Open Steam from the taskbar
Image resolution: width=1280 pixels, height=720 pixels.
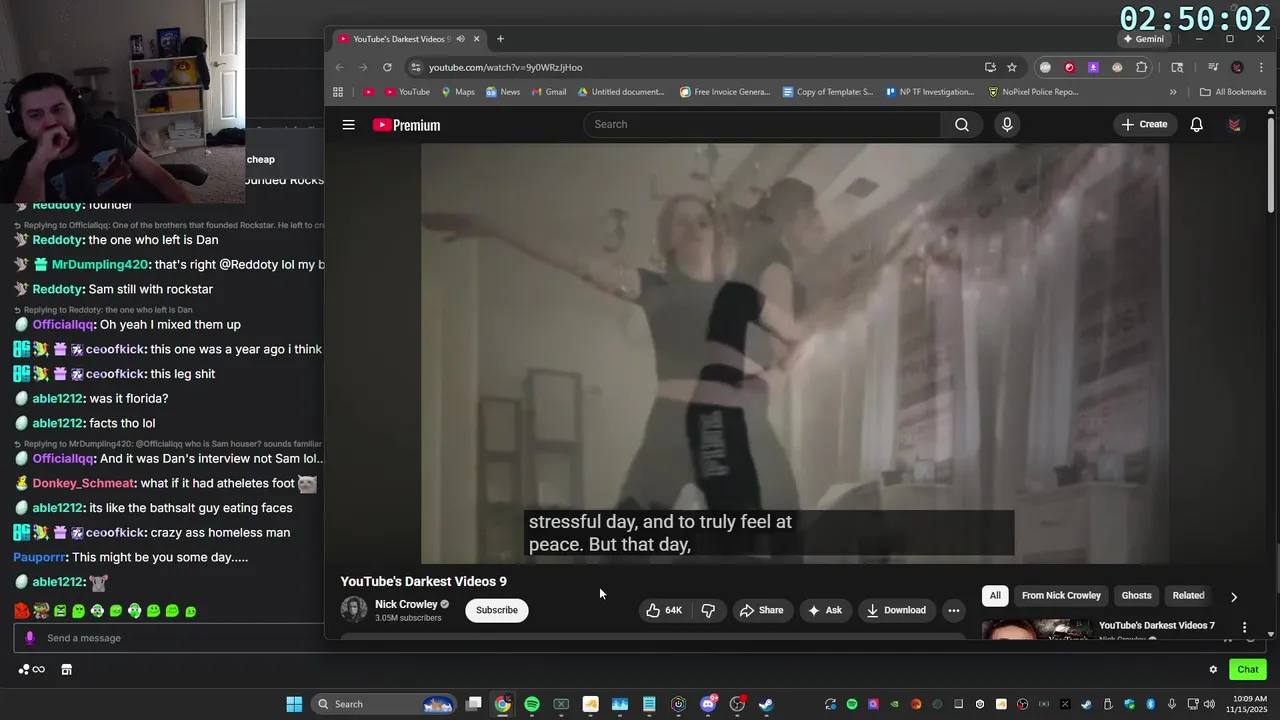coord(766,704)
